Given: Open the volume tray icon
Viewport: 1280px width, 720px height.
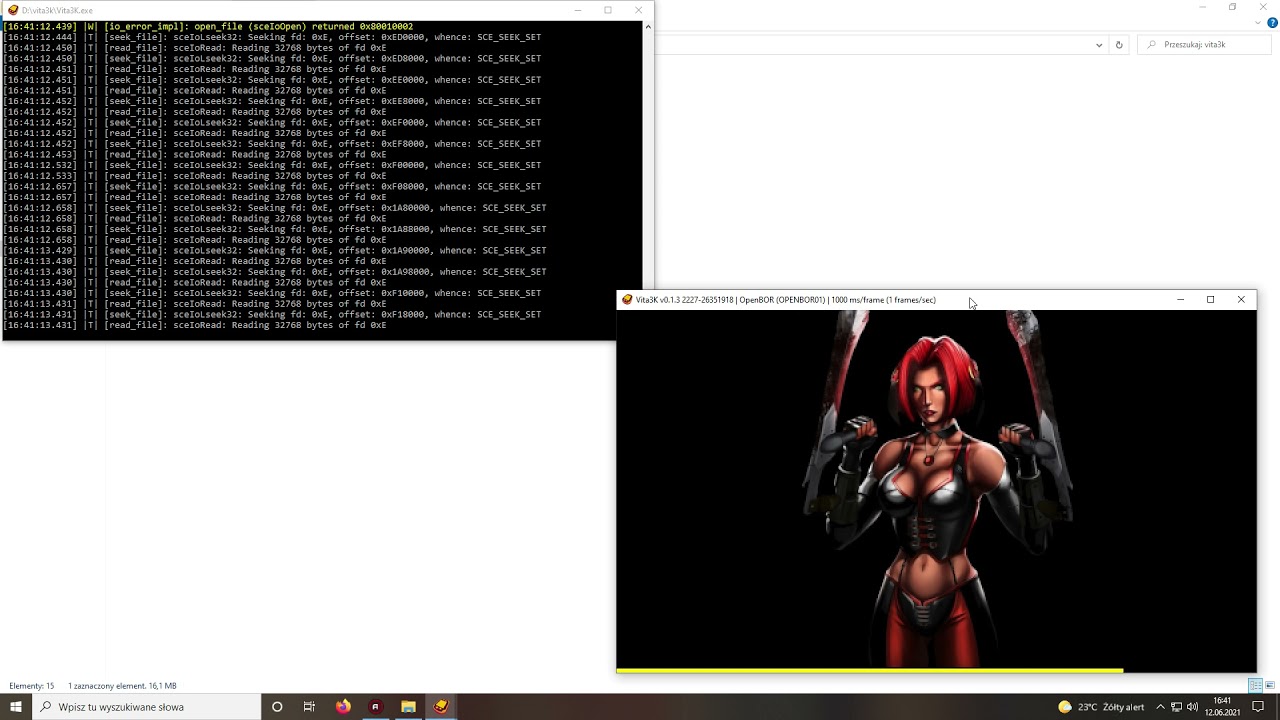Looking at the screenshot, I should 1192,707.
